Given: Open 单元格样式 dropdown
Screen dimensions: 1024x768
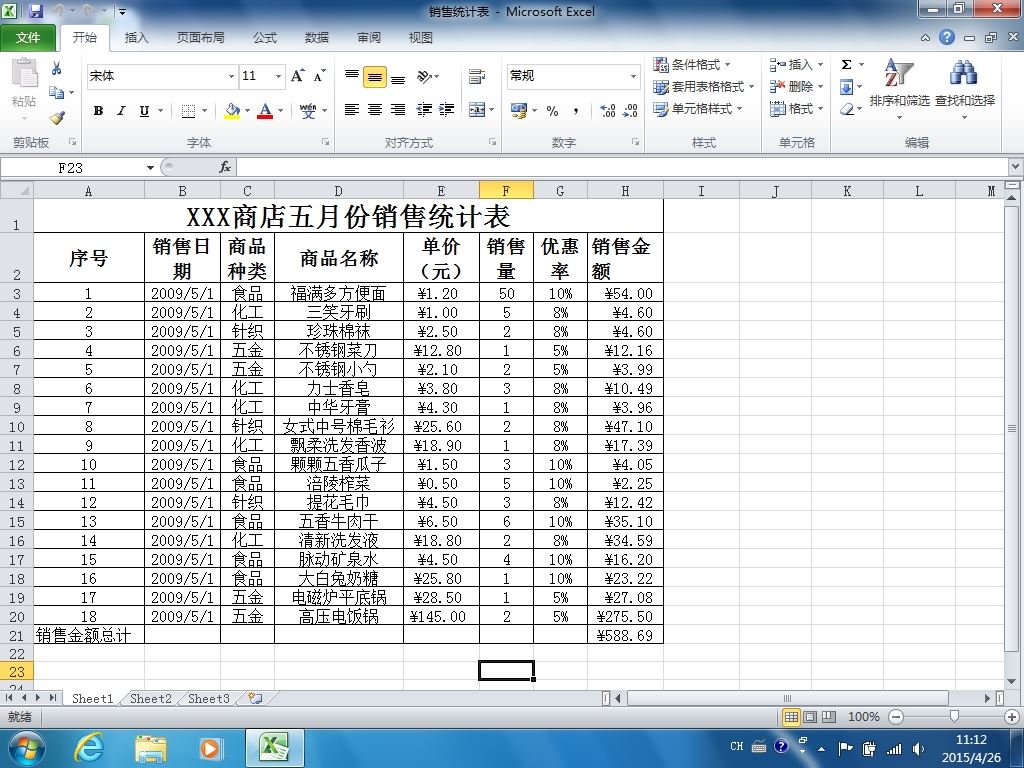Looking at the screenshot, I should tap(698, 108).
